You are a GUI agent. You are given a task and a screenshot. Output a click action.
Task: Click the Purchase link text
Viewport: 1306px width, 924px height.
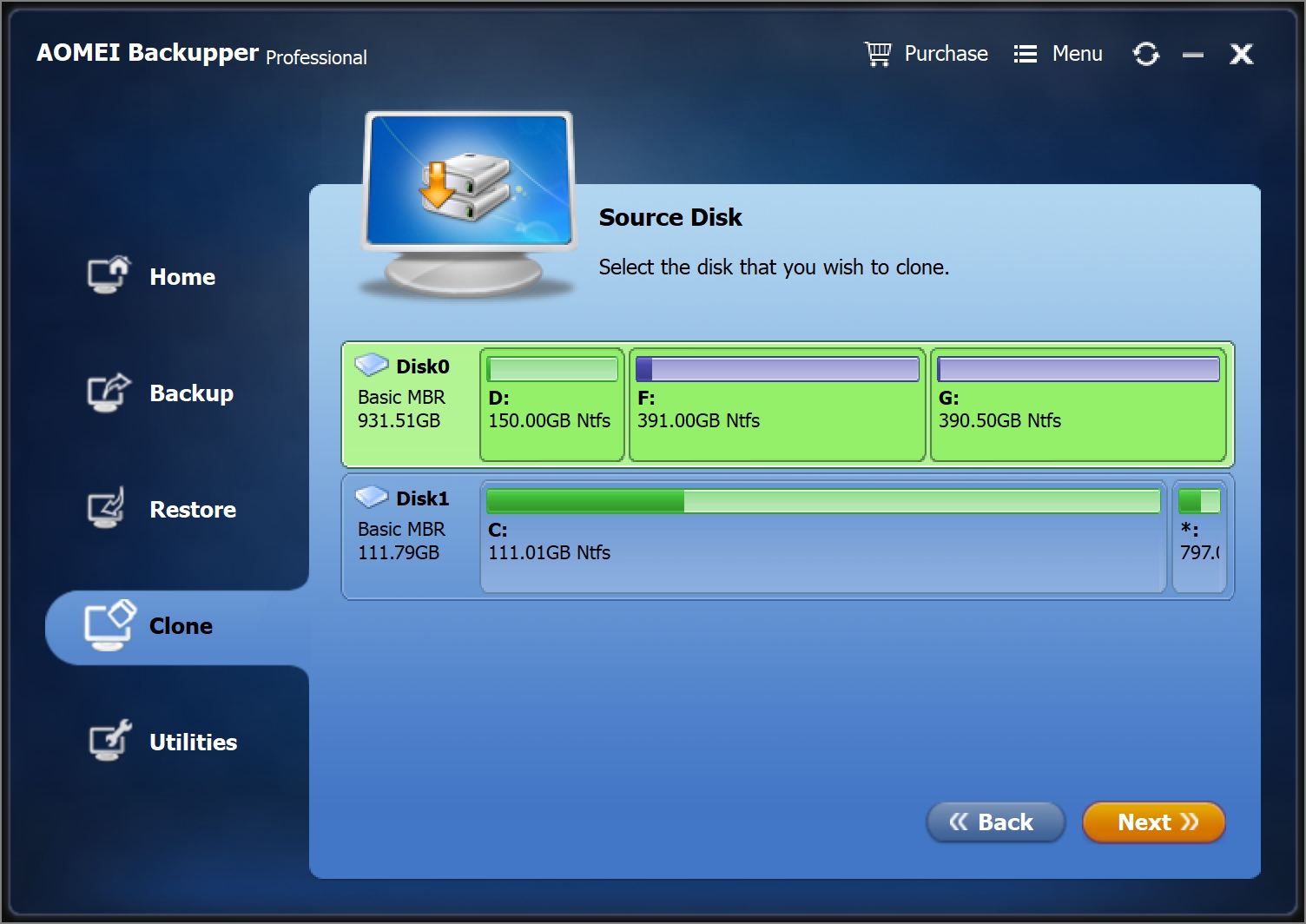947,54
